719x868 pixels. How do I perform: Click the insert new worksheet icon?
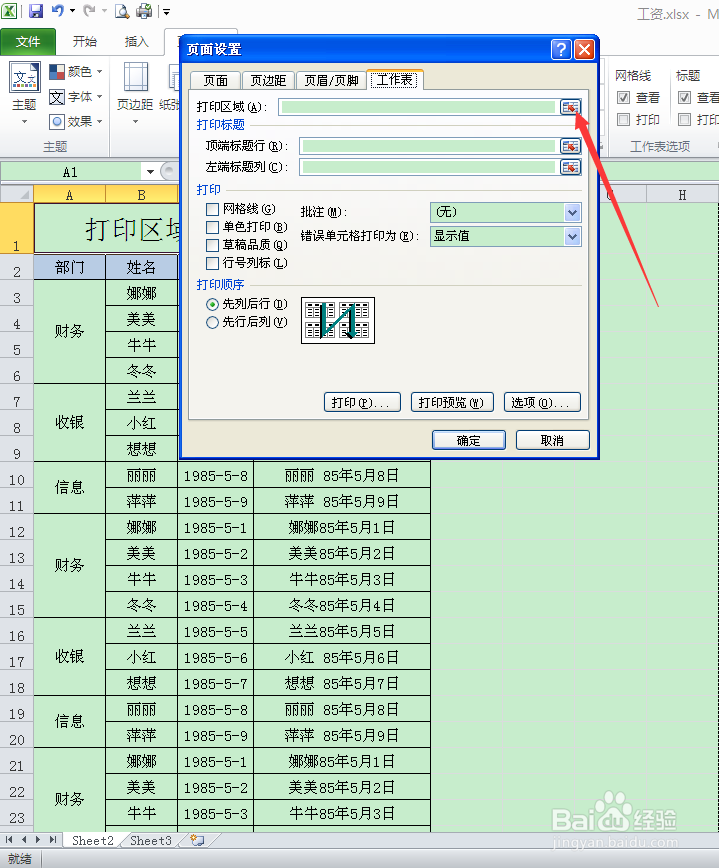197,840
